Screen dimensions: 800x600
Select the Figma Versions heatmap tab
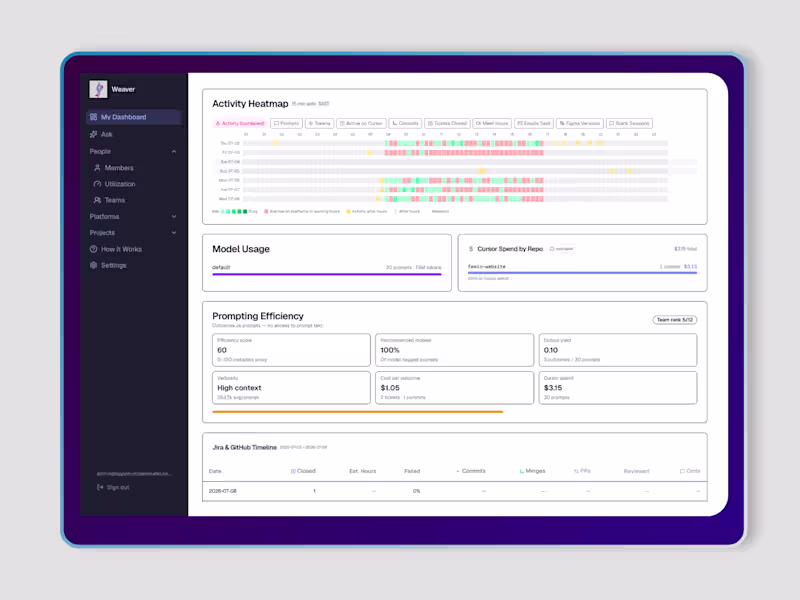point(580,123)
